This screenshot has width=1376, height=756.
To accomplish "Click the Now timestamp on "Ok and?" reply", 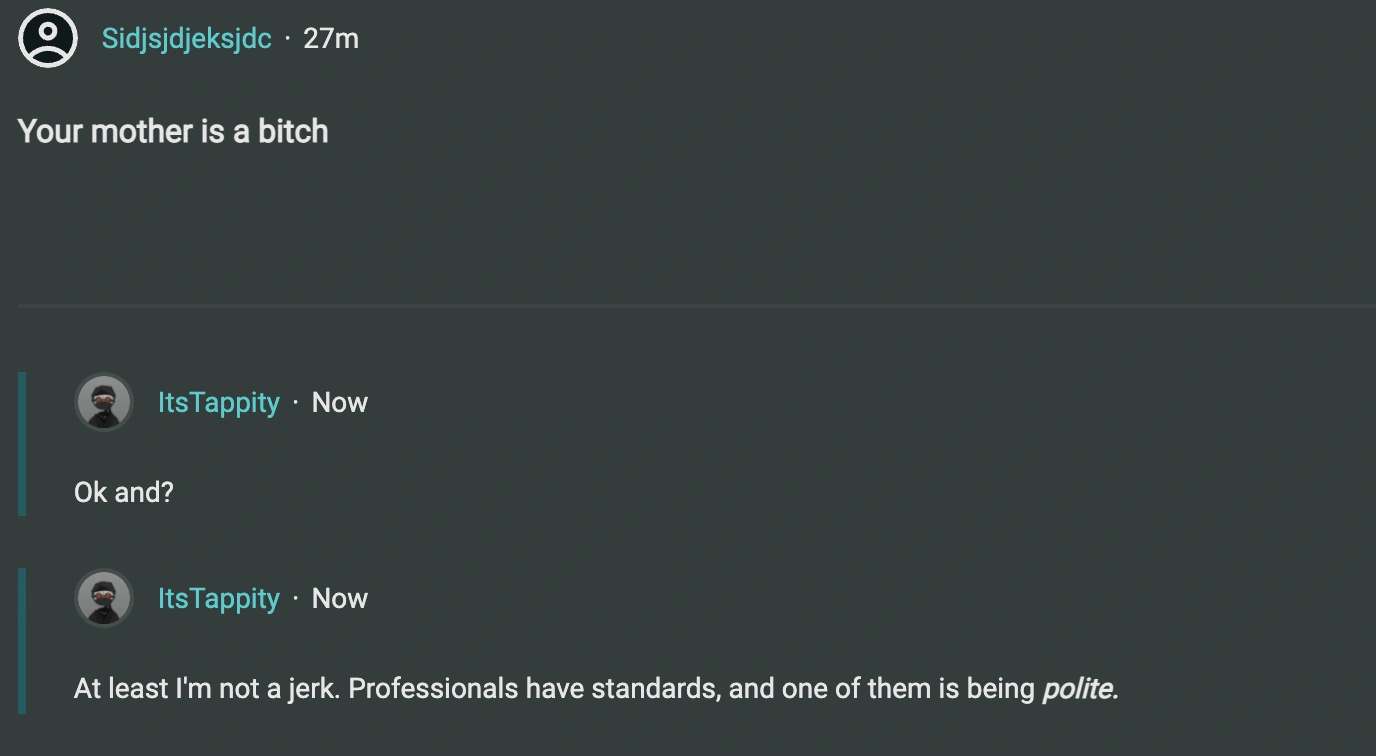I will click(340, 402).
